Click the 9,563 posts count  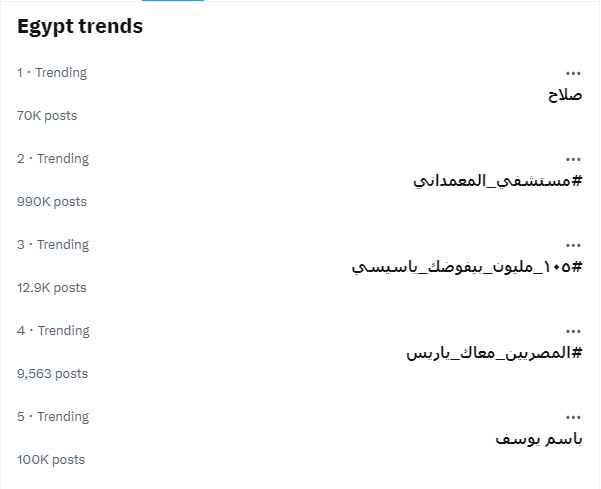[x=52, y=374]
